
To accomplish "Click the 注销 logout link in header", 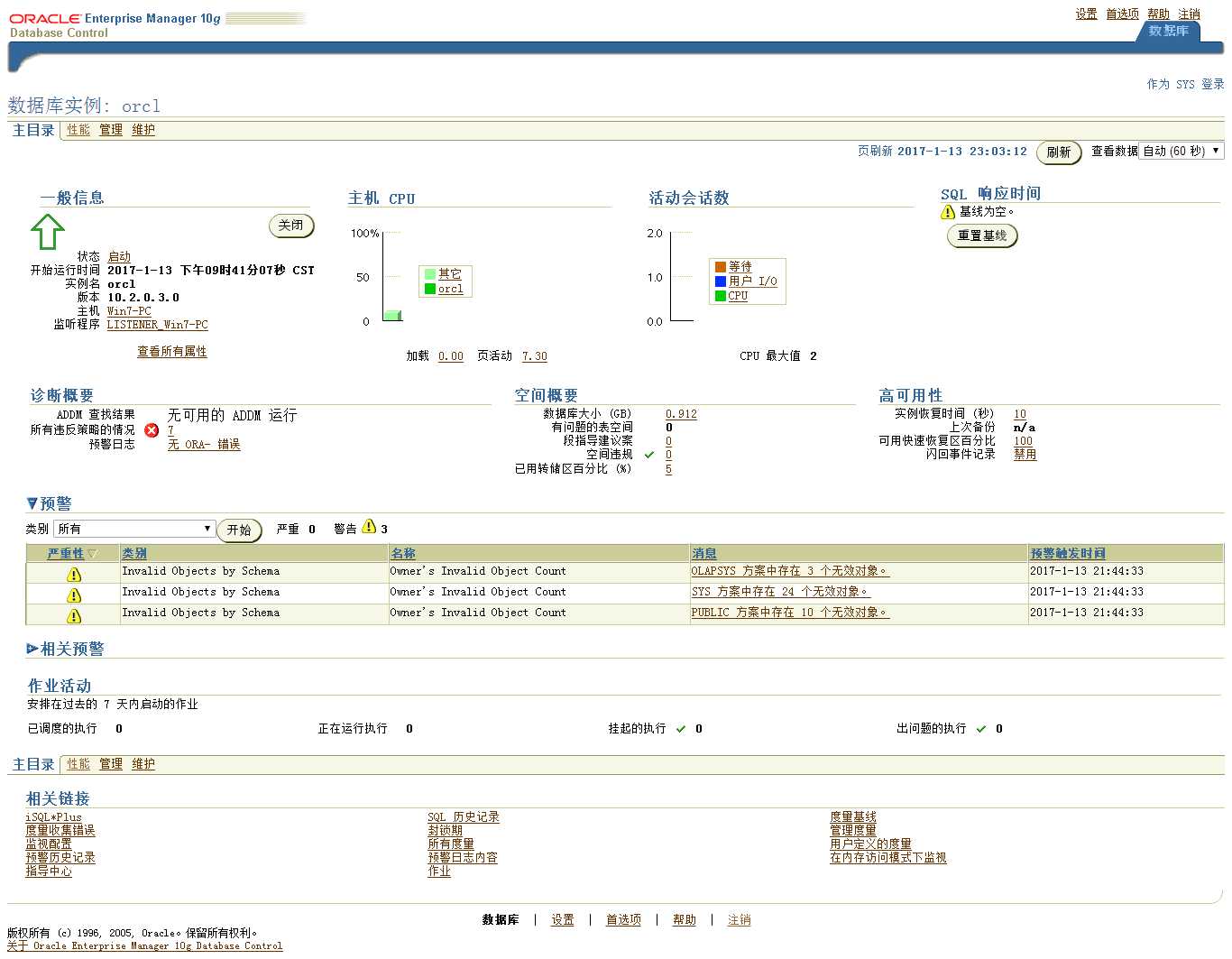I will 1190,14.
